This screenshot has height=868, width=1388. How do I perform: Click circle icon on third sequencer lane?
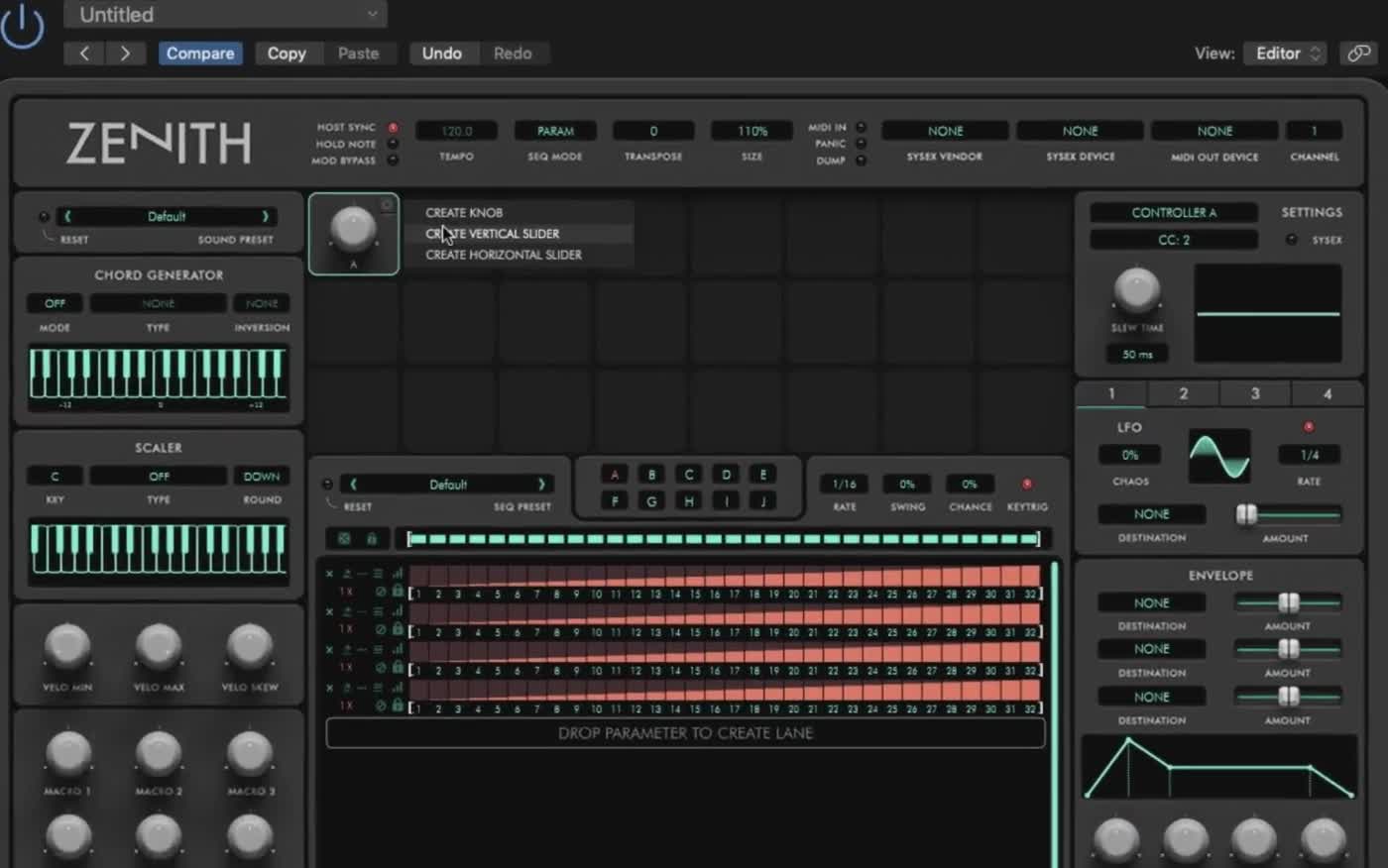coord(380,668)
